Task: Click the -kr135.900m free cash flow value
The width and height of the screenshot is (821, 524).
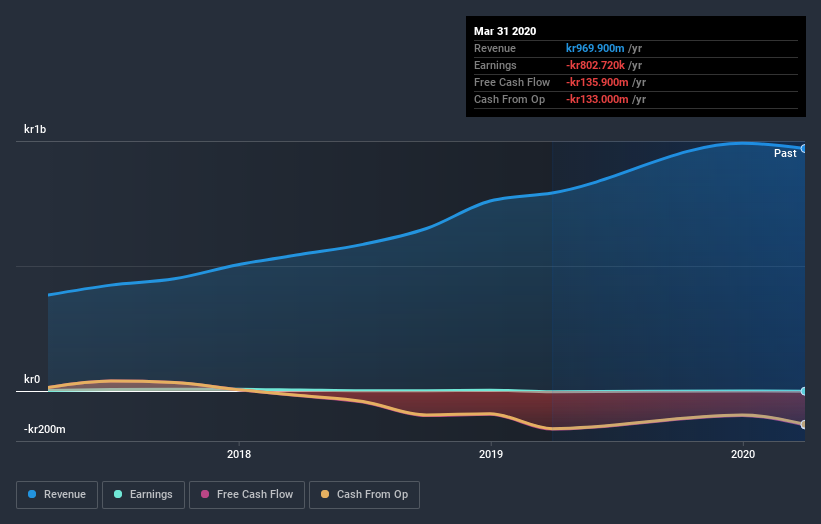Action: tap(597, 82)
